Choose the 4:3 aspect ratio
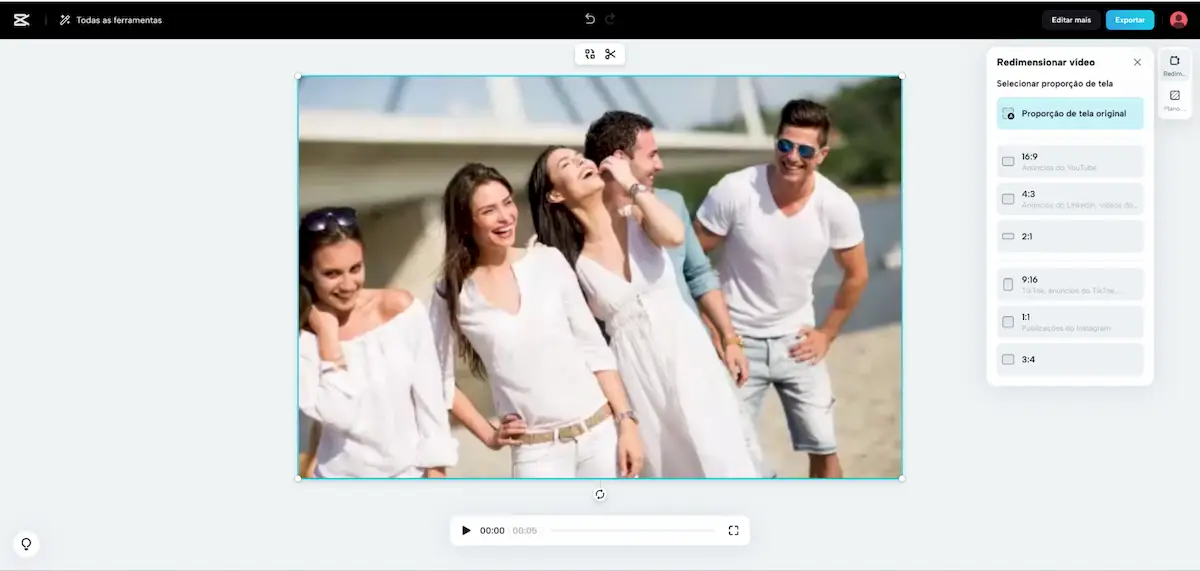This screenshot has width=1200, height=571. click(1070, 199)
